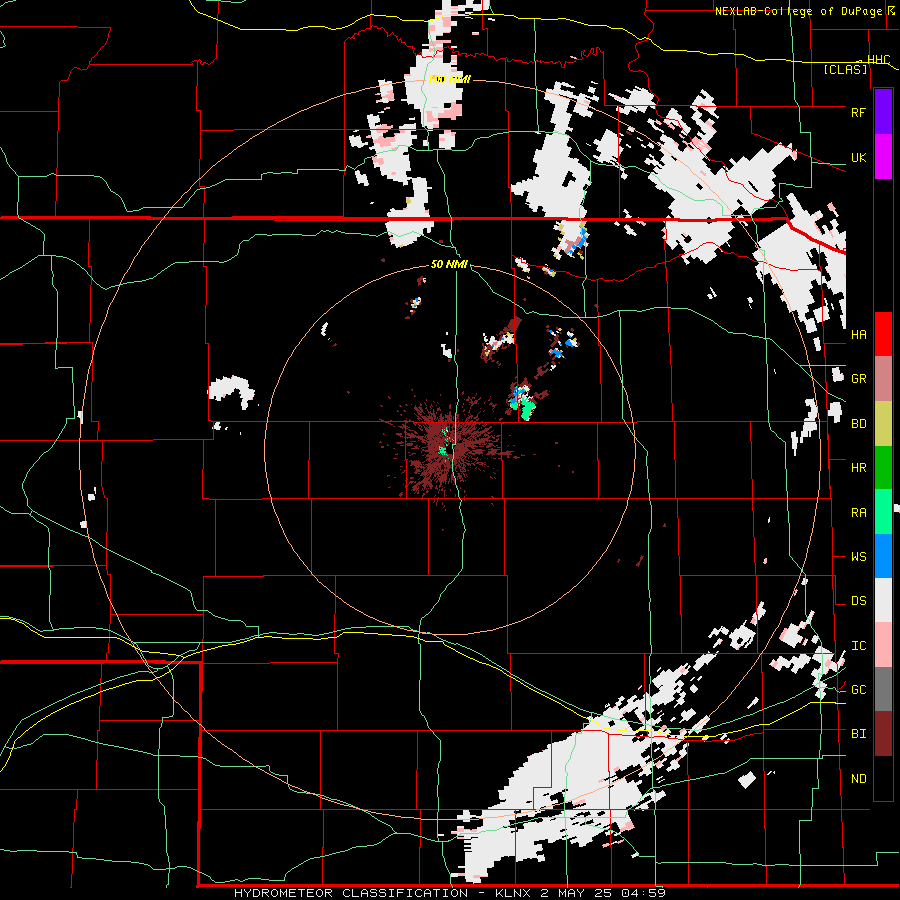Click the HA legend label
This screenshot has width=900, height=900.
click(858, 334)
